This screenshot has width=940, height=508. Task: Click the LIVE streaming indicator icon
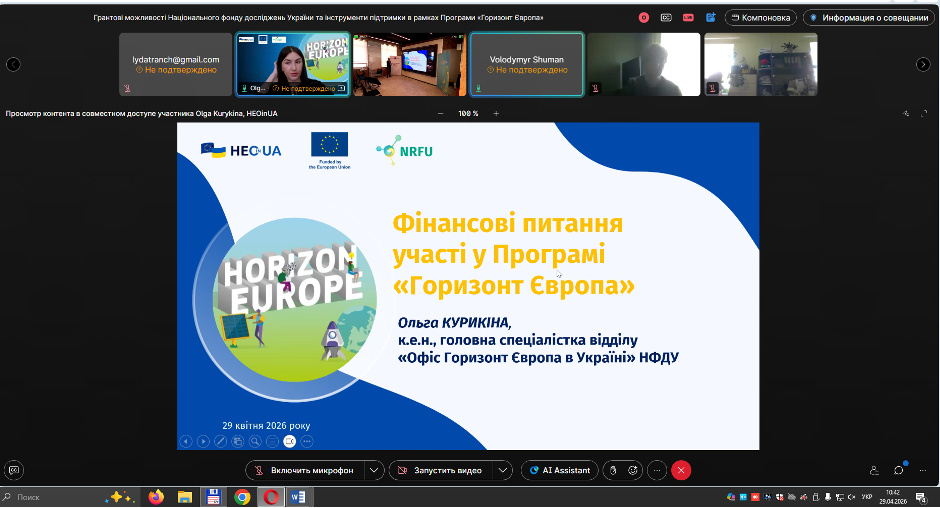click(x=688, y=17)
